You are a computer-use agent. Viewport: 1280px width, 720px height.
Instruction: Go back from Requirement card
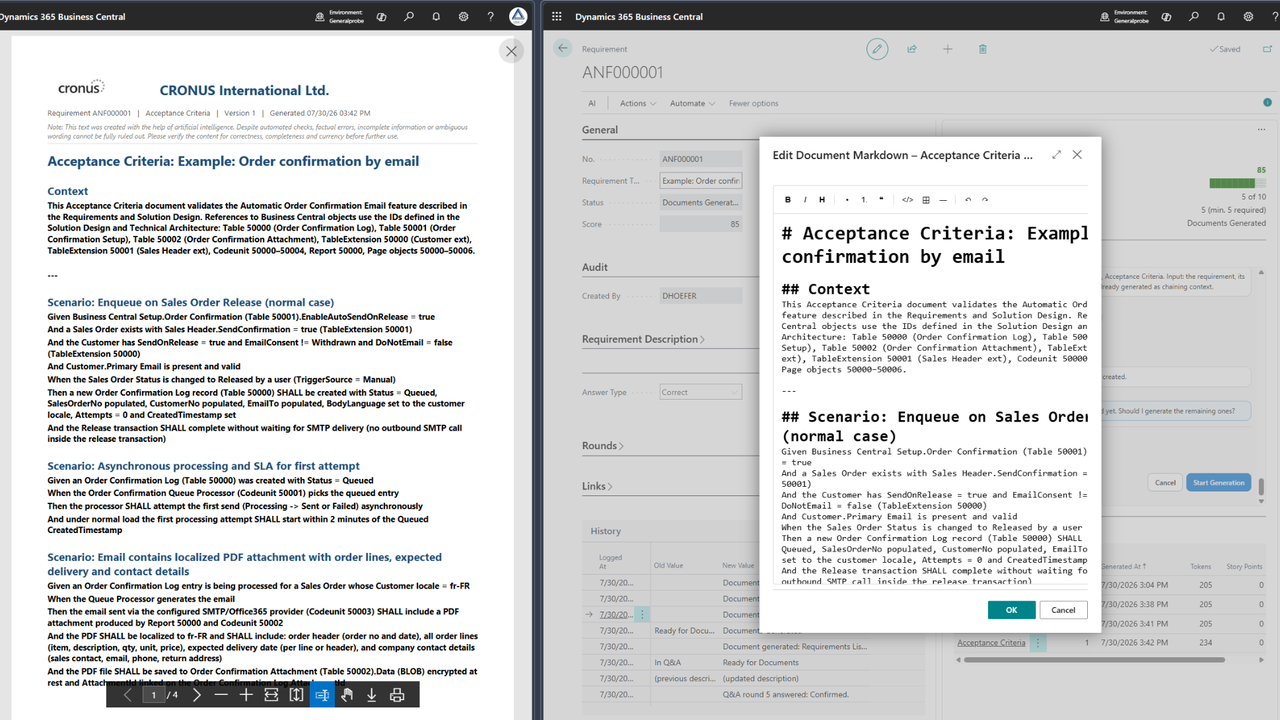pos(562,48)
